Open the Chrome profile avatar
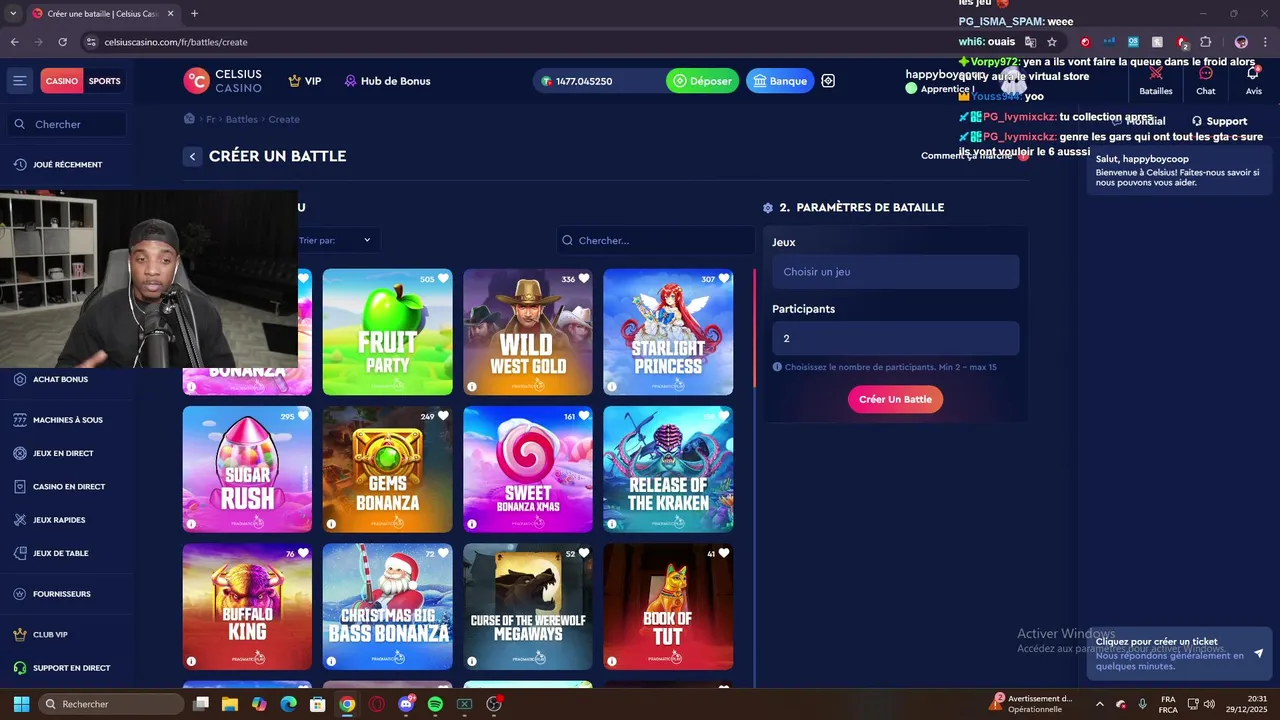This screenshot has height=720, width=1280. coord(1241,42)
